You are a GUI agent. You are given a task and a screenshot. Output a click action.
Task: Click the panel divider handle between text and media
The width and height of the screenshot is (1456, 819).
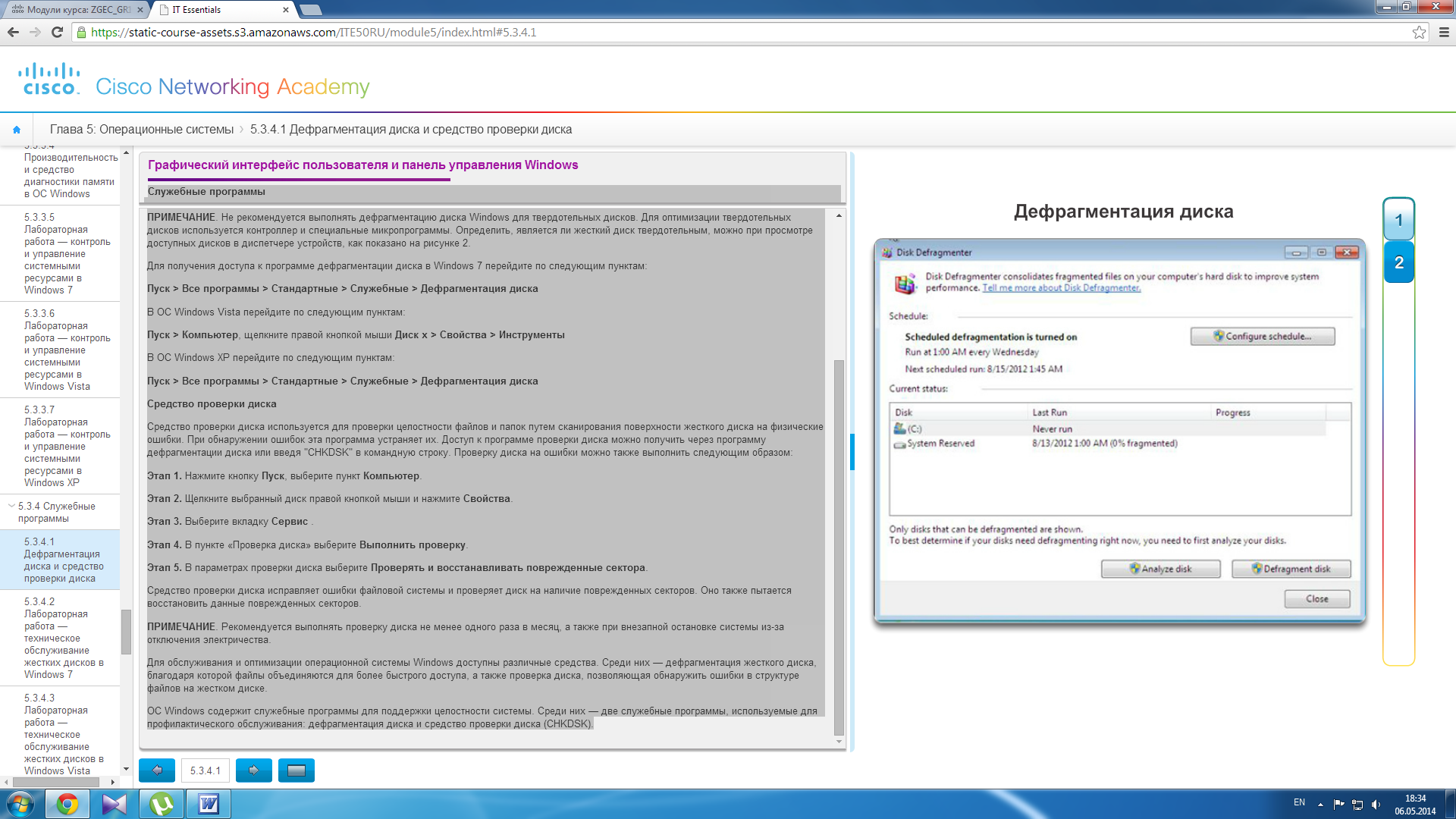tap(852, 451)
